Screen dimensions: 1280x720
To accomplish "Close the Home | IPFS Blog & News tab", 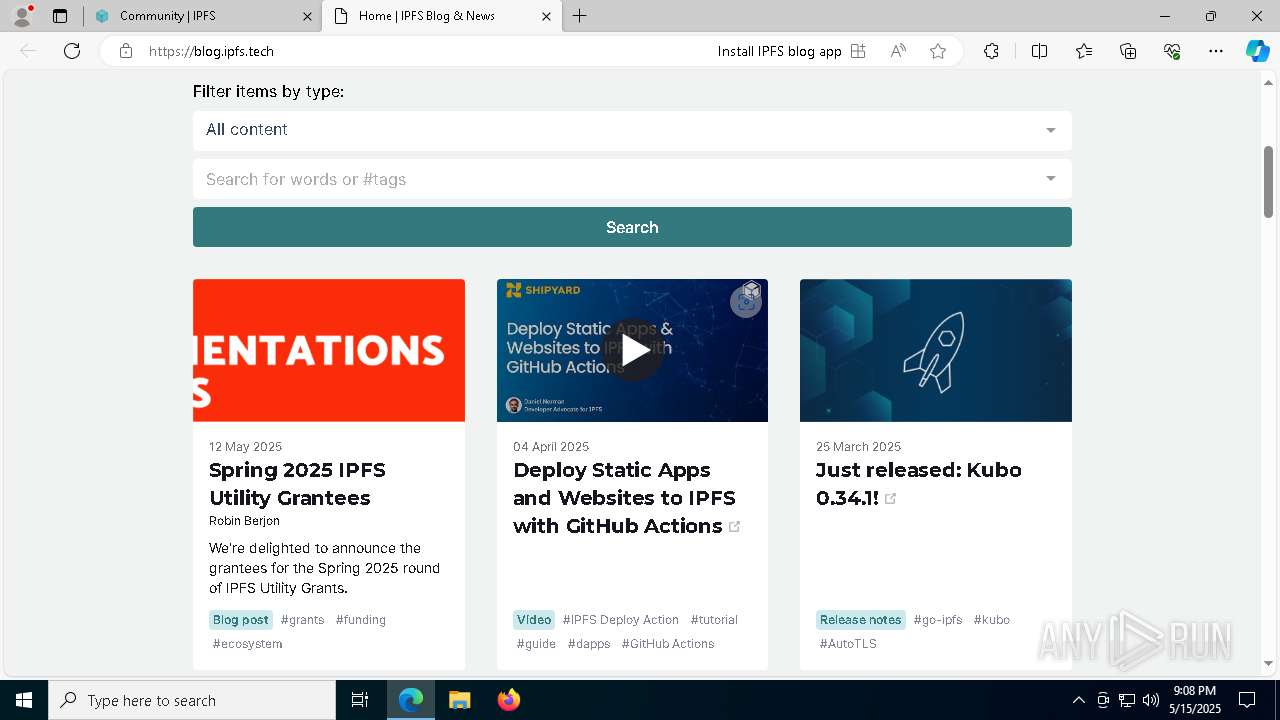I will pos(546,16).
